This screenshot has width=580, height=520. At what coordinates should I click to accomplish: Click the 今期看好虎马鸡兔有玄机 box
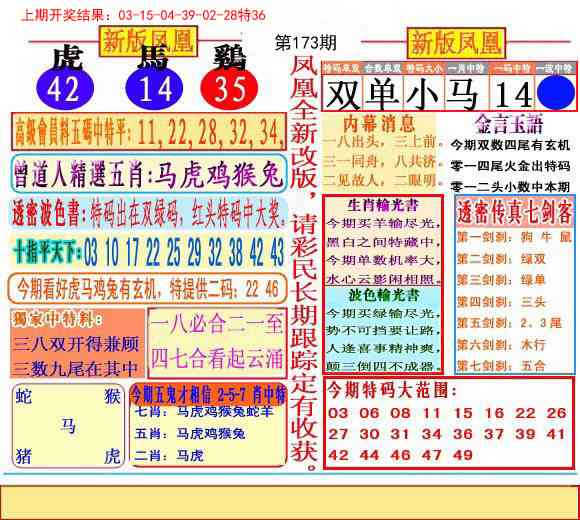pos(147,289)
